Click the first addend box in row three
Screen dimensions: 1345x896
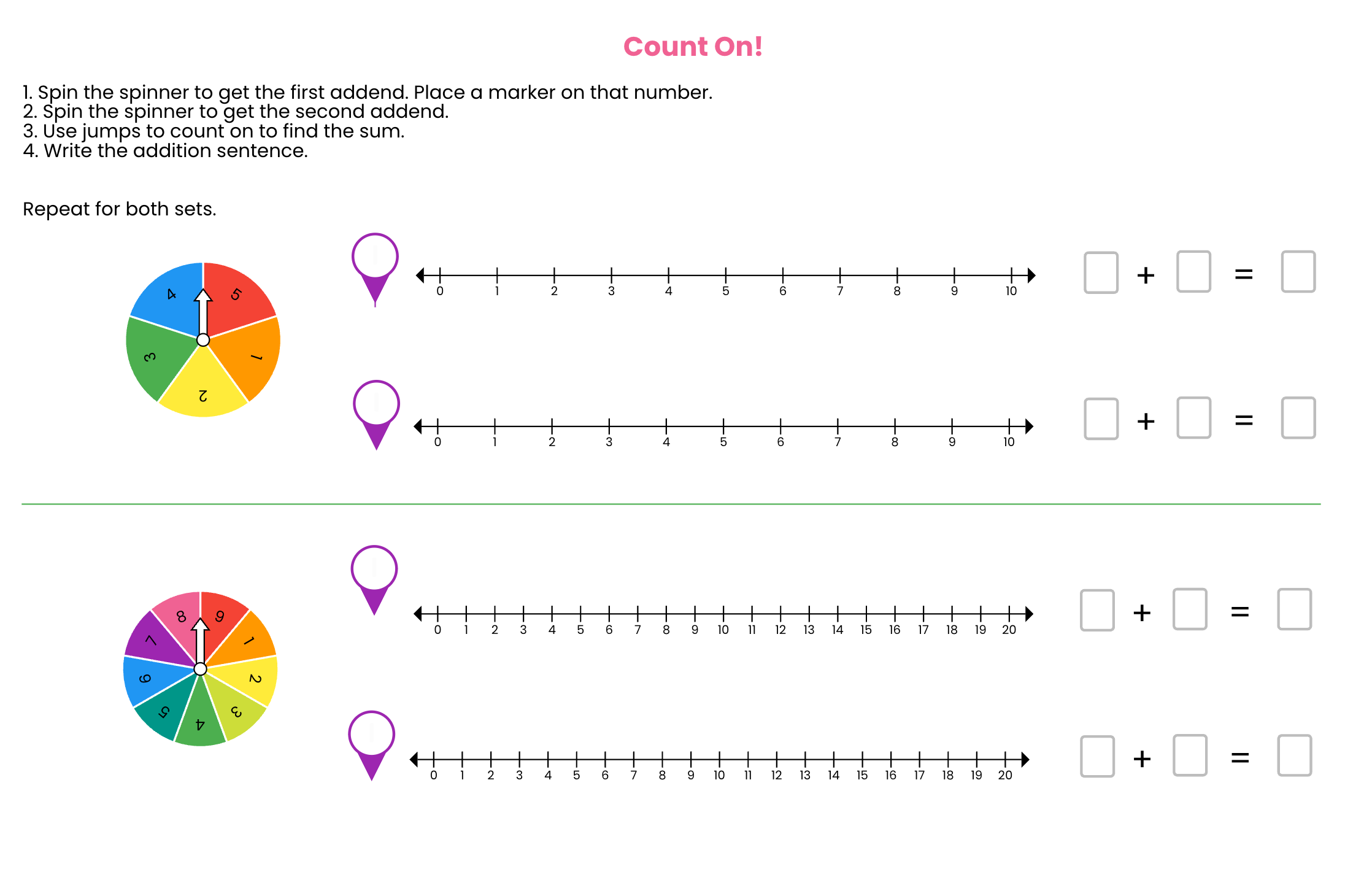1097,610
